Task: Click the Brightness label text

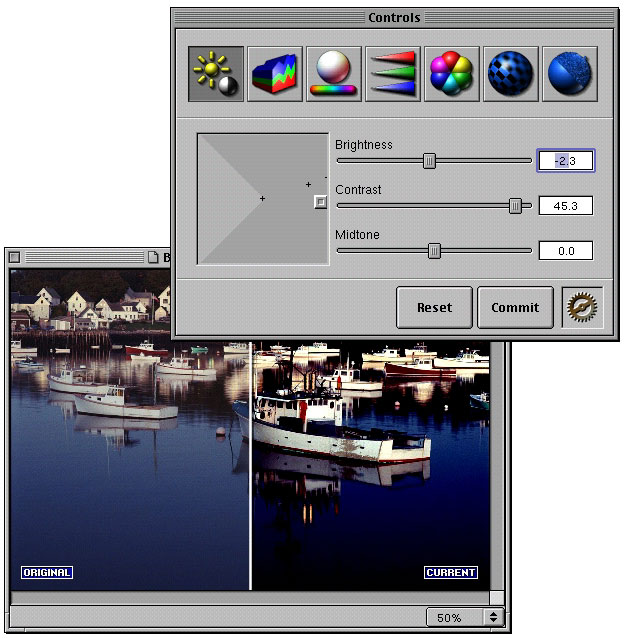Action: click(364, 145)
